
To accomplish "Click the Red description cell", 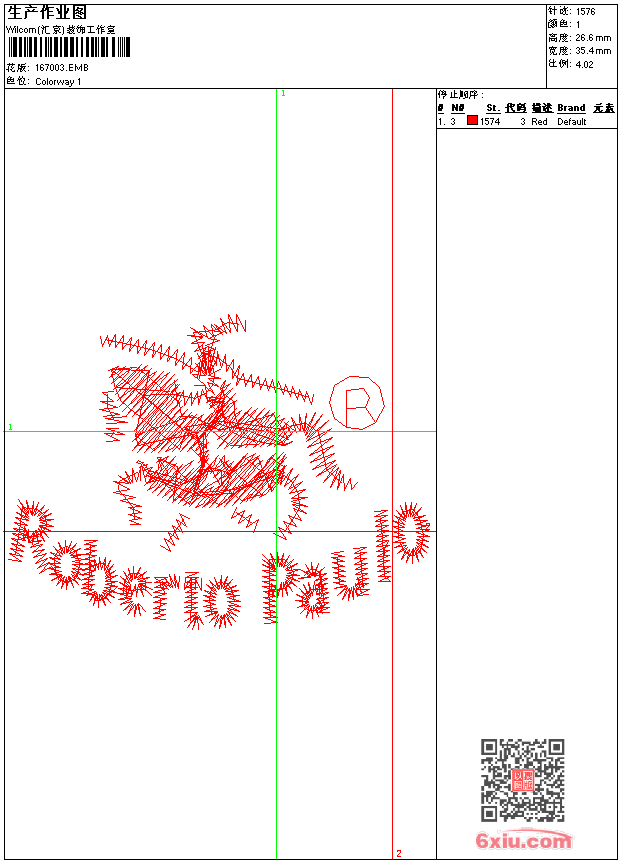I will [539, 122].
